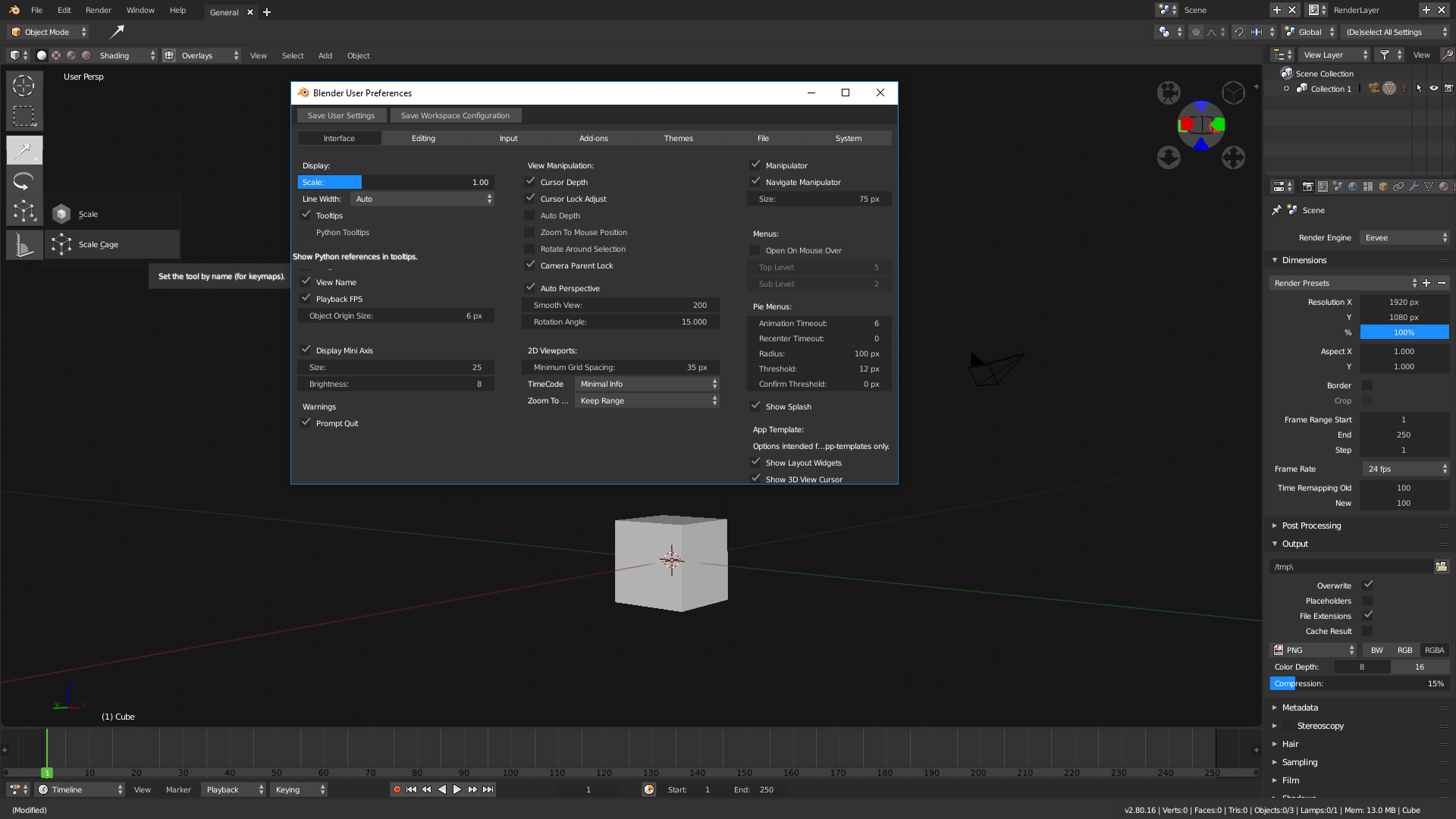
Task: Open the Object Mode dropdown
Action: coord(49,32)
